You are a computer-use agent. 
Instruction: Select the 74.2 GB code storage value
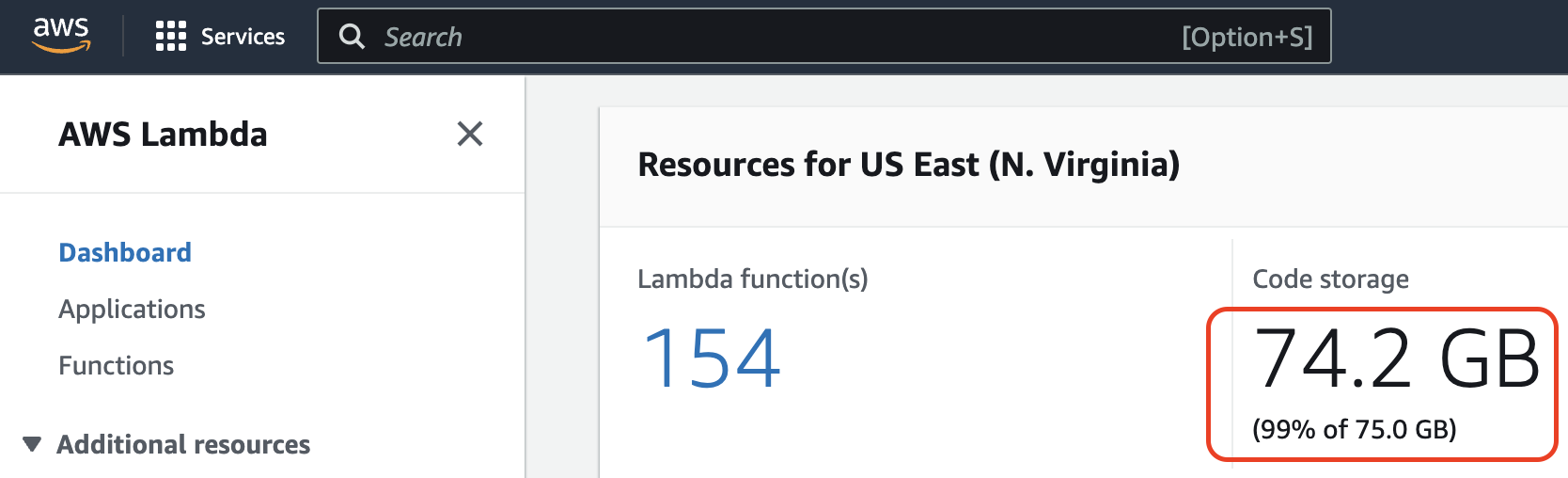(x=1397, y=358)
